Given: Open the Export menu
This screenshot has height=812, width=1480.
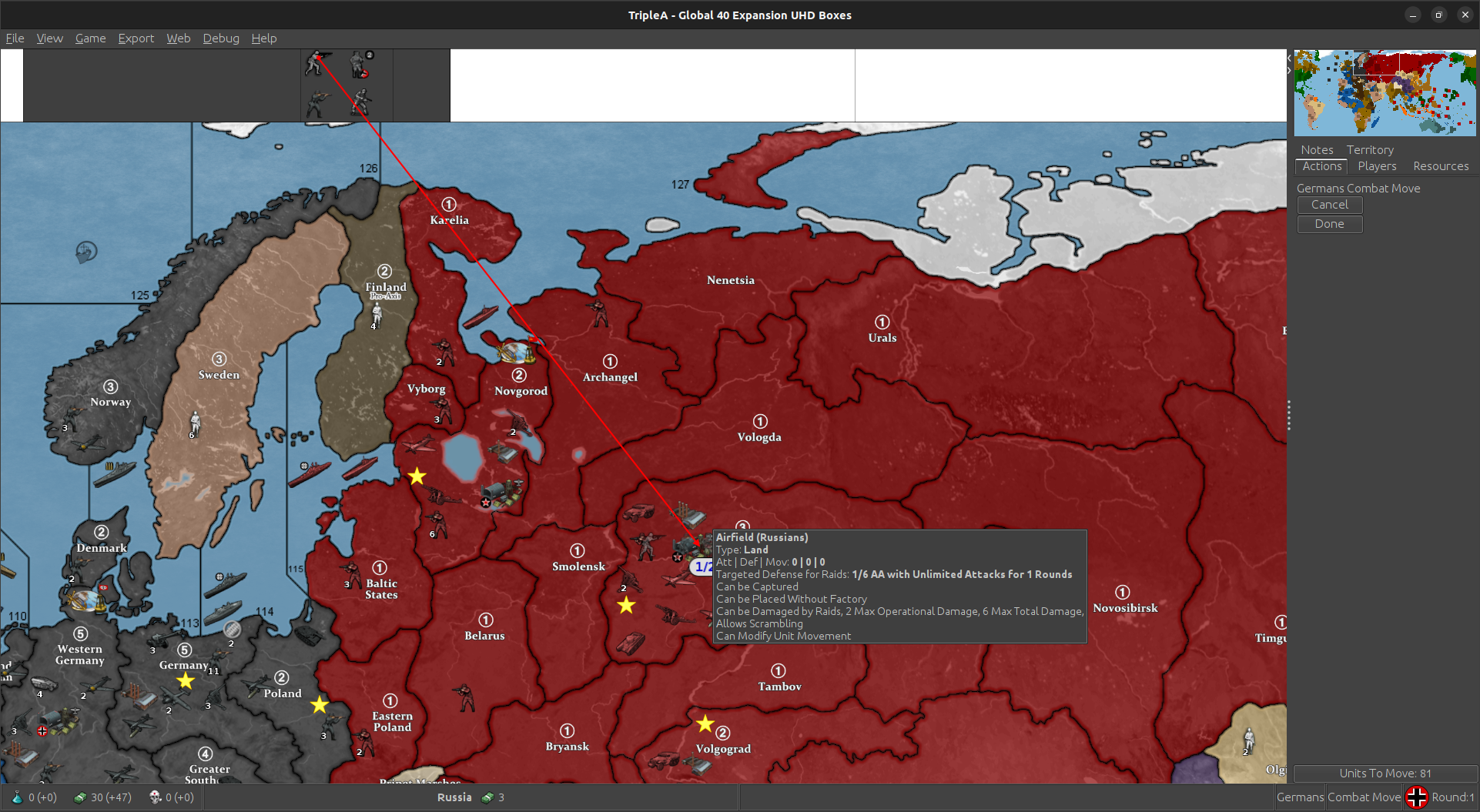Looking at the screenshot, I should pyautogui.click(x=136, y=38).
